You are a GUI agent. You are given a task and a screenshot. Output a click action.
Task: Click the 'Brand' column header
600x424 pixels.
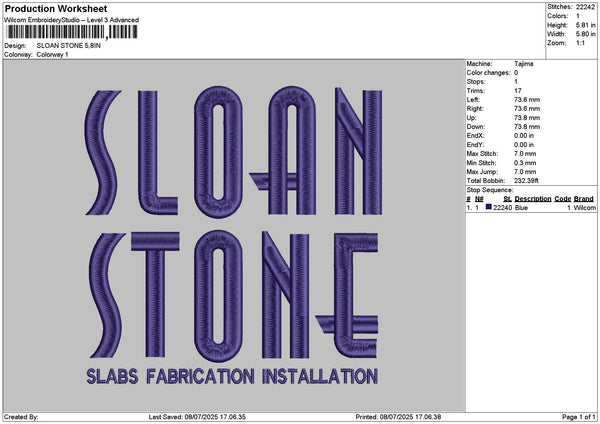pos(584,199)
